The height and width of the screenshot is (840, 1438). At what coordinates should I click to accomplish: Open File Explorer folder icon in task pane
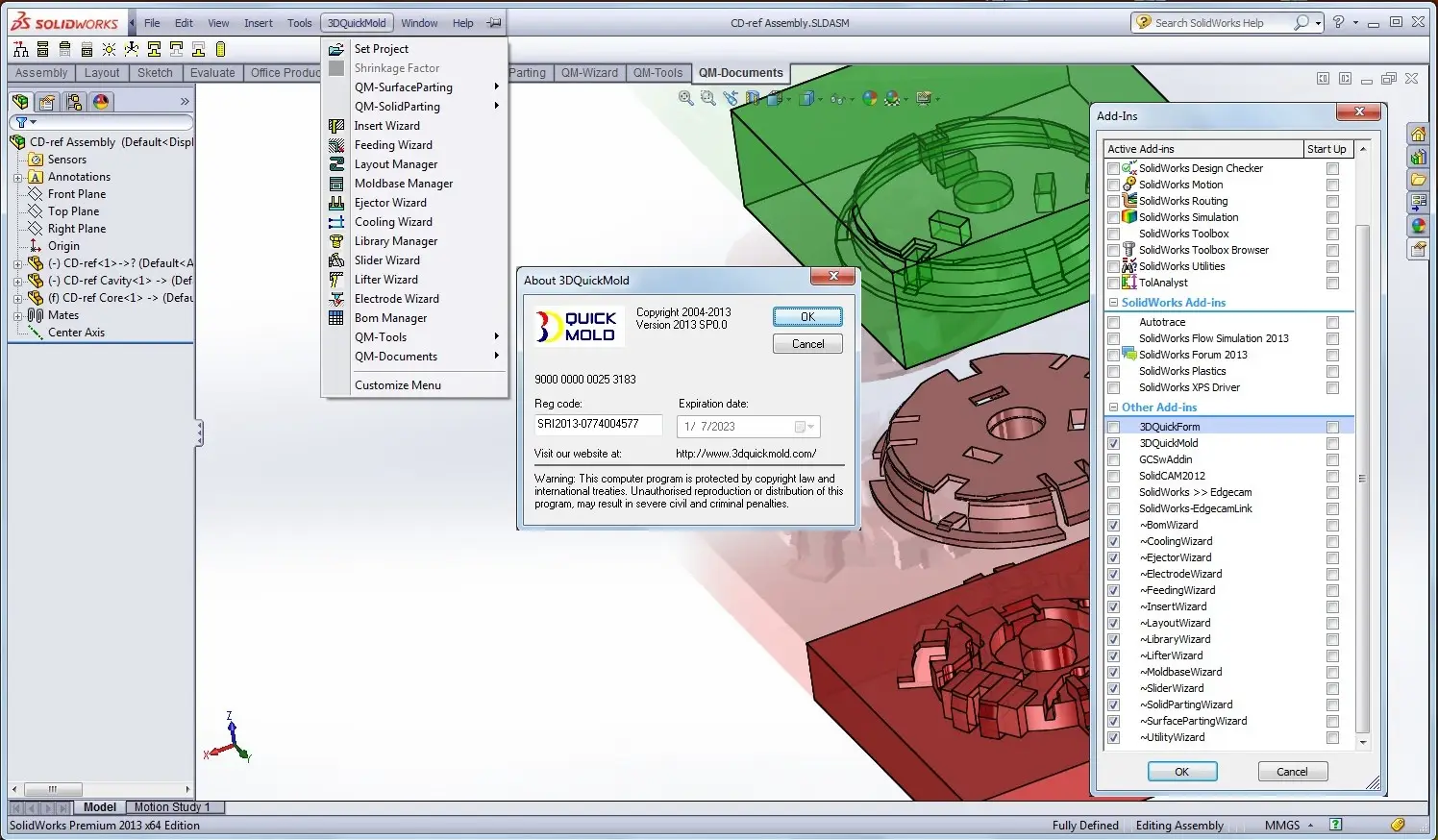[x=1418, y=180]
